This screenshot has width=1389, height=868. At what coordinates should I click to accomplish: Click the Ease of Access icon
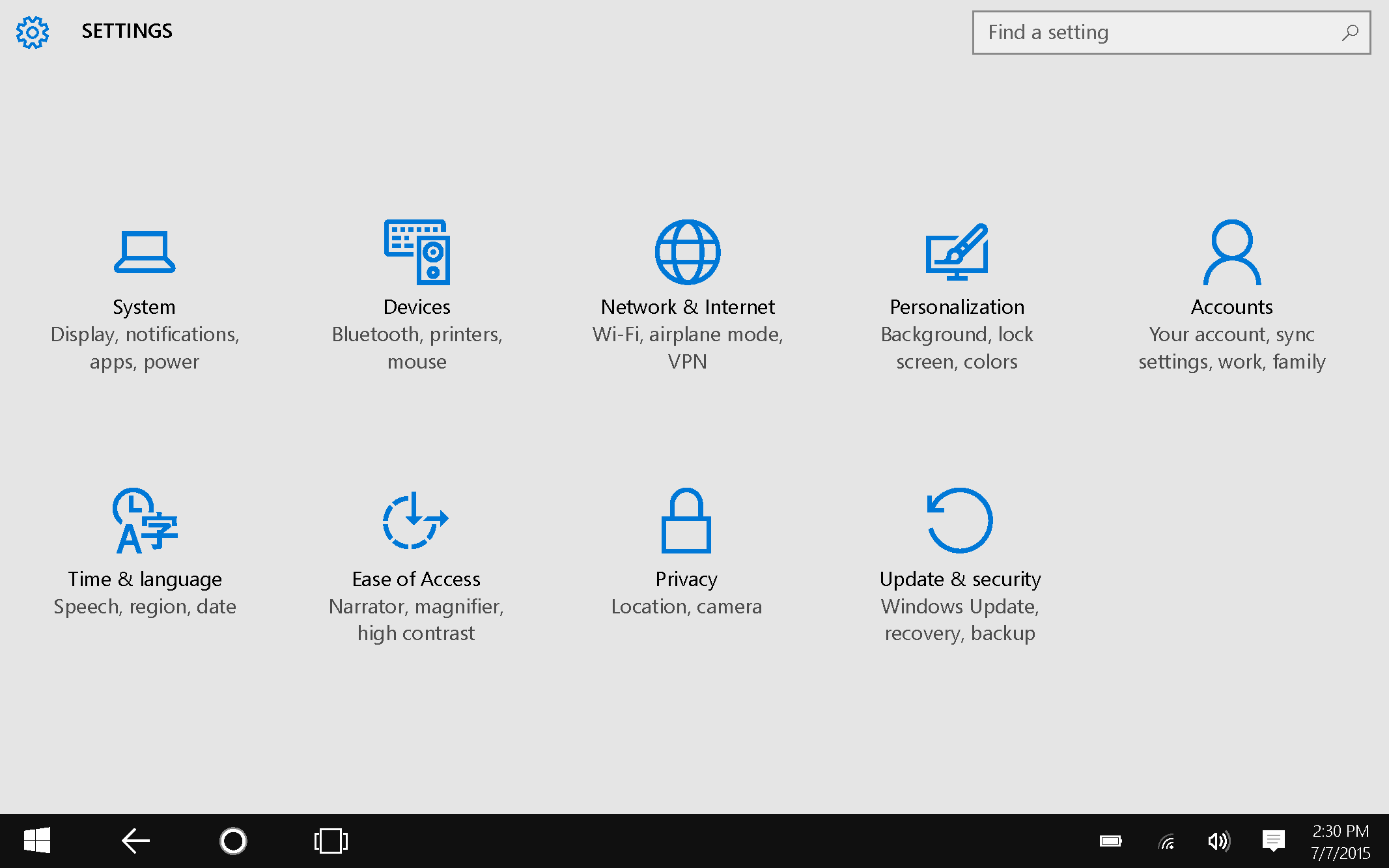tap(415, 520)
